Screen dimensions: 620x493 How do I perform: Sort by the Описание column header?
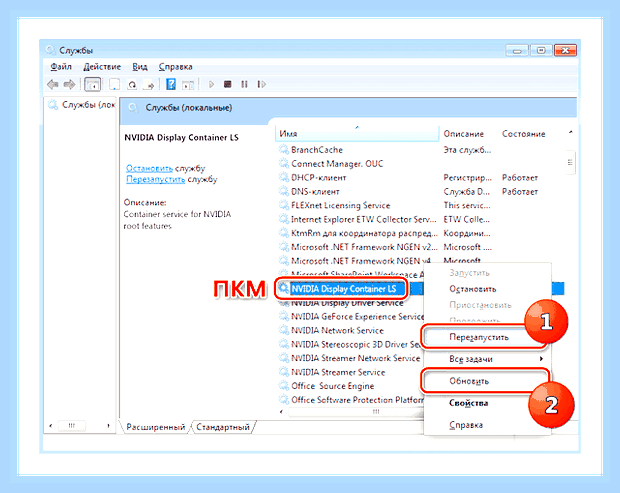(x=463, y=134)
